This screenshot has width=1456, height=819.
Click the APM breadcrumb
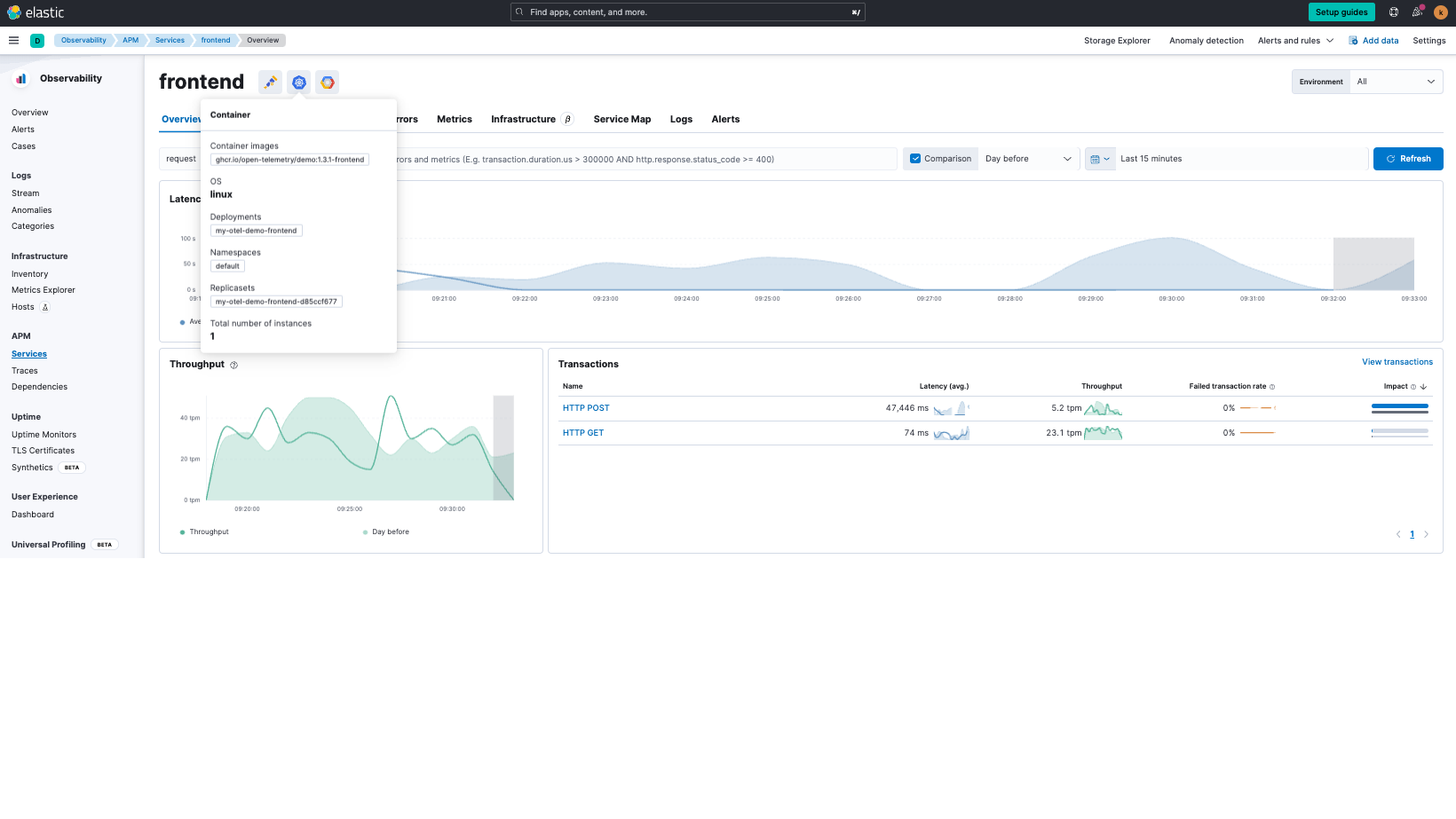(x=131, y=40)
